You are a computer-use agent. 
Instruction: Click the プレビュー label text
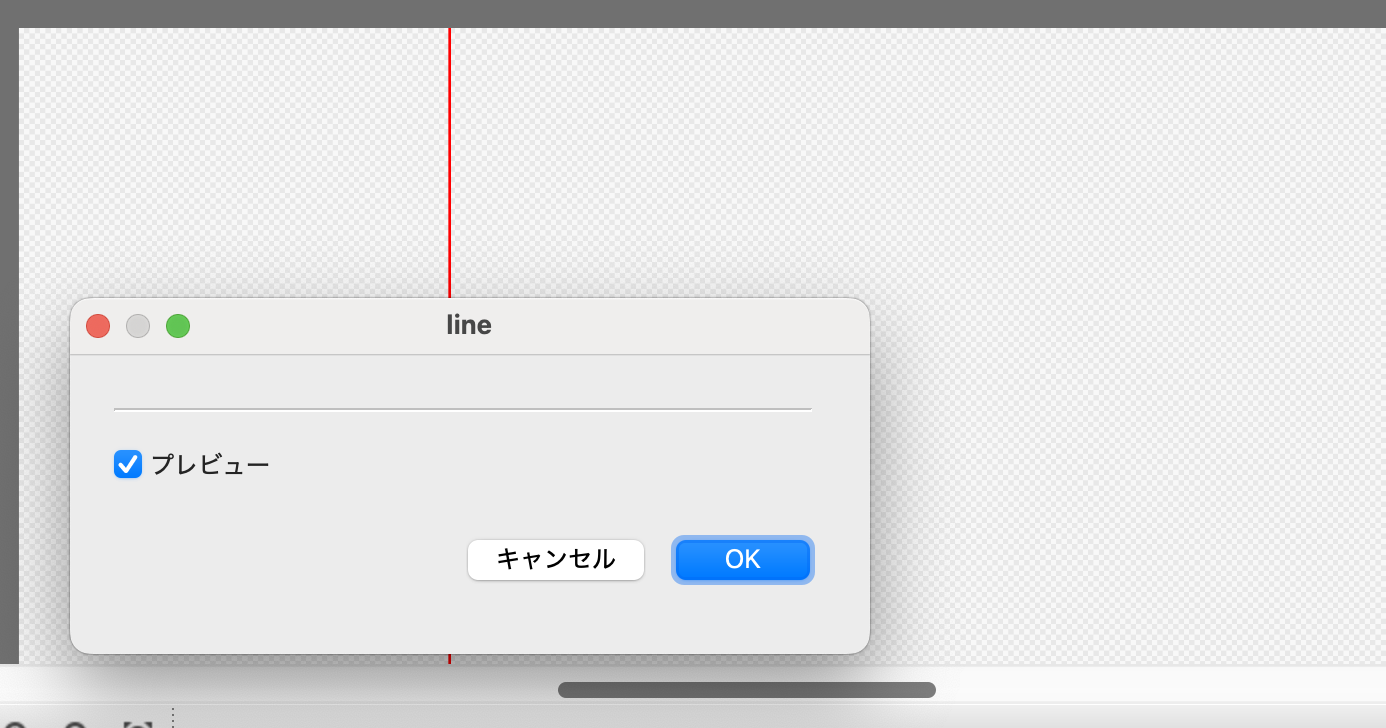[x=210, y=465]
